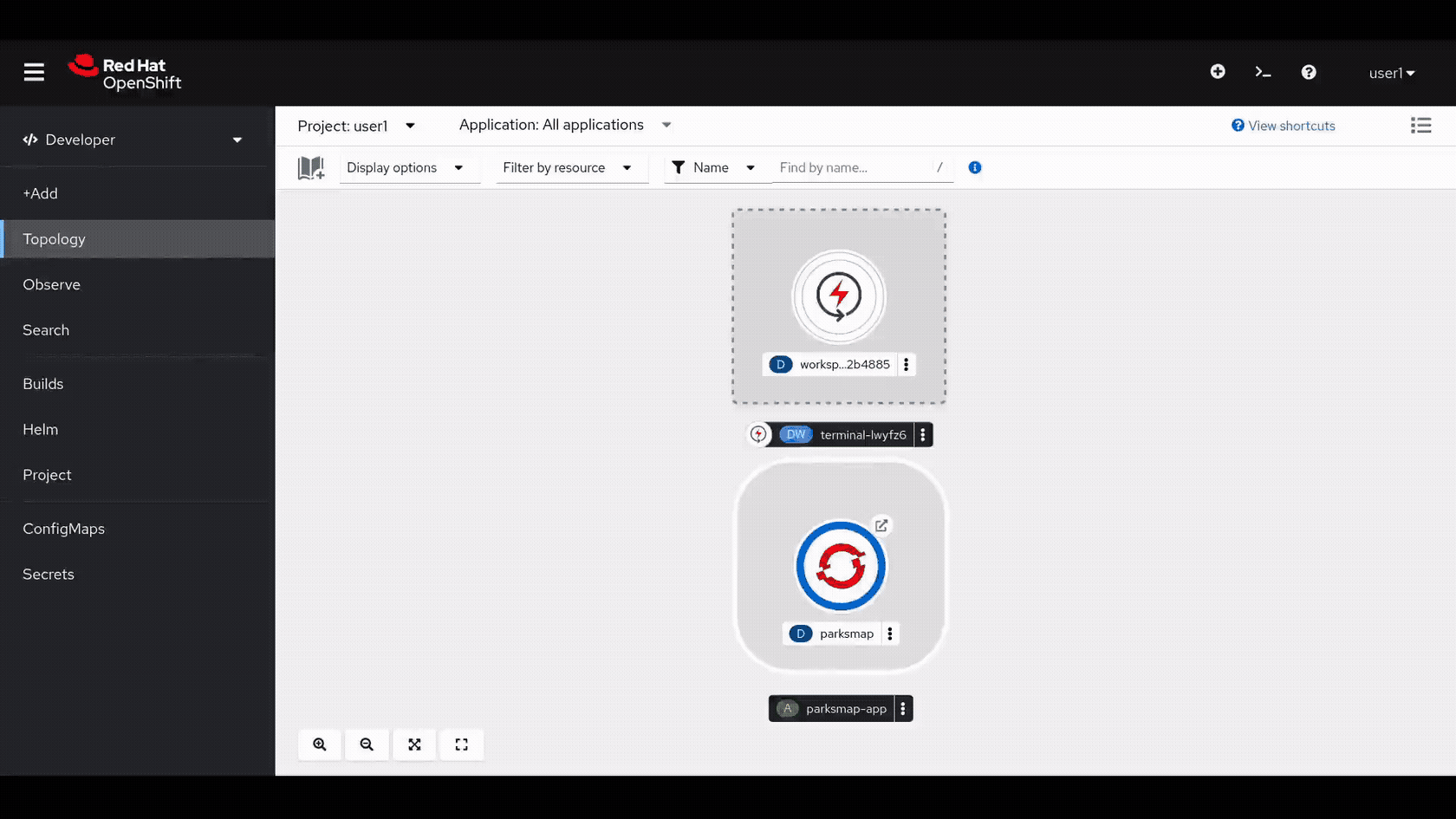The width and height of the screenshot is (1456, 819).
Task: Fit the topology view to screen
Action: click(414, 744)
